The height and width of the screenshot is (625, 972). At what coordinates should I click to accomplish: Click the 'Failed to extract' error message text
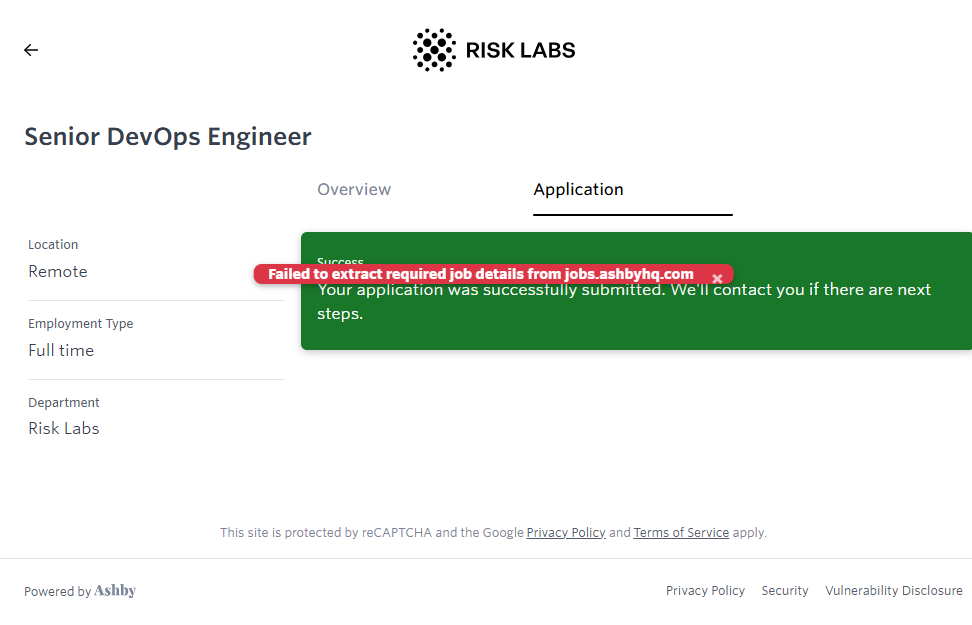tap(480, 274)
